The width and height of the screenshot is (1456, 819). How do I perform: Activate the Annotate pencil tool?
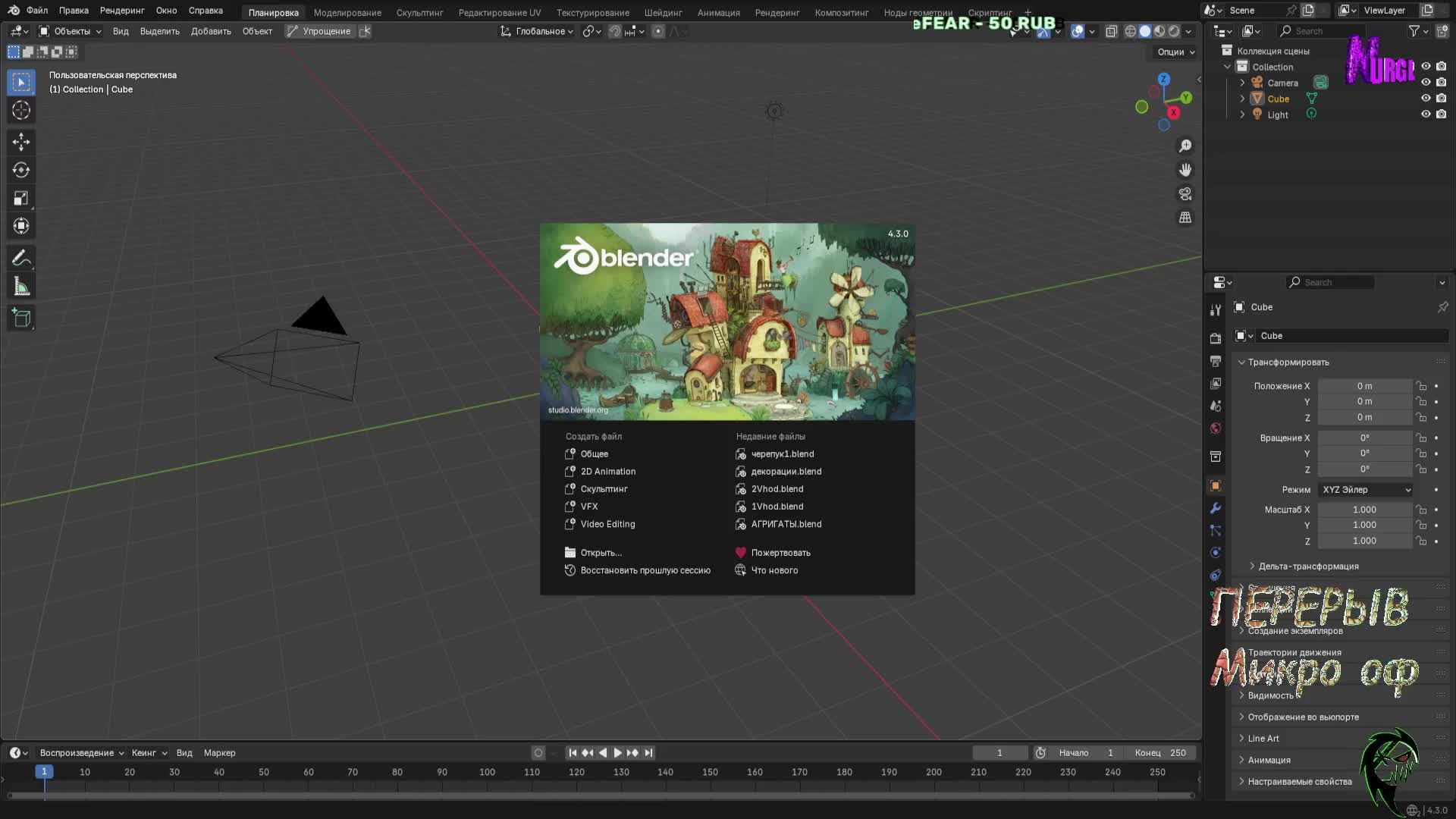coord(21,259)
